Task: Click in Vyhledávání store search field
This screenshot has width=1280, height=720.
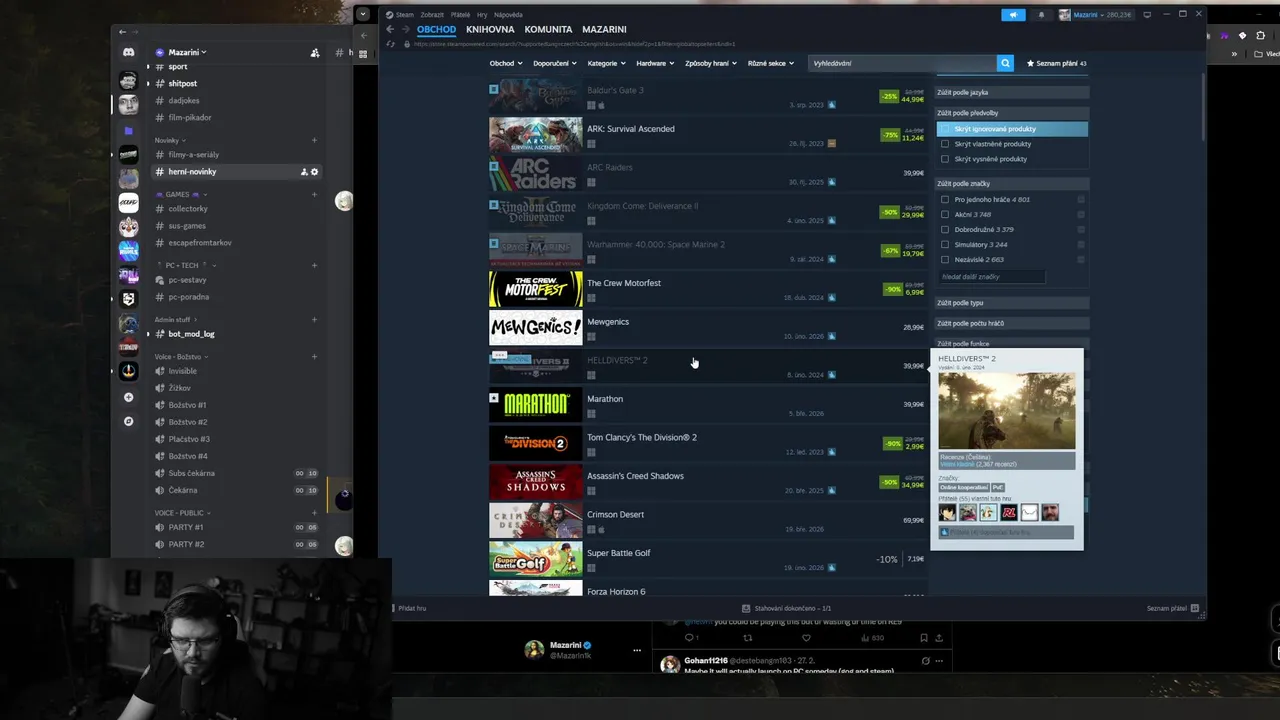Action: (x=903, y=63)
